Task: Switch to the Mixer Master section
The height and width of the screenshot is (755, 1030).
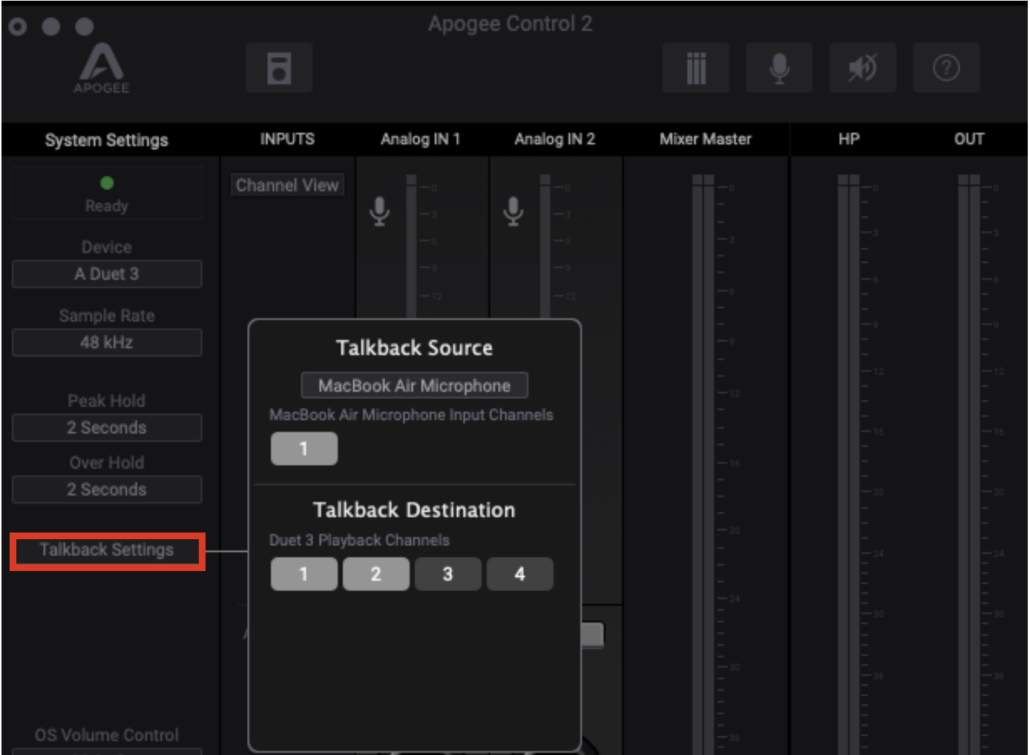Action: [705, 140]
